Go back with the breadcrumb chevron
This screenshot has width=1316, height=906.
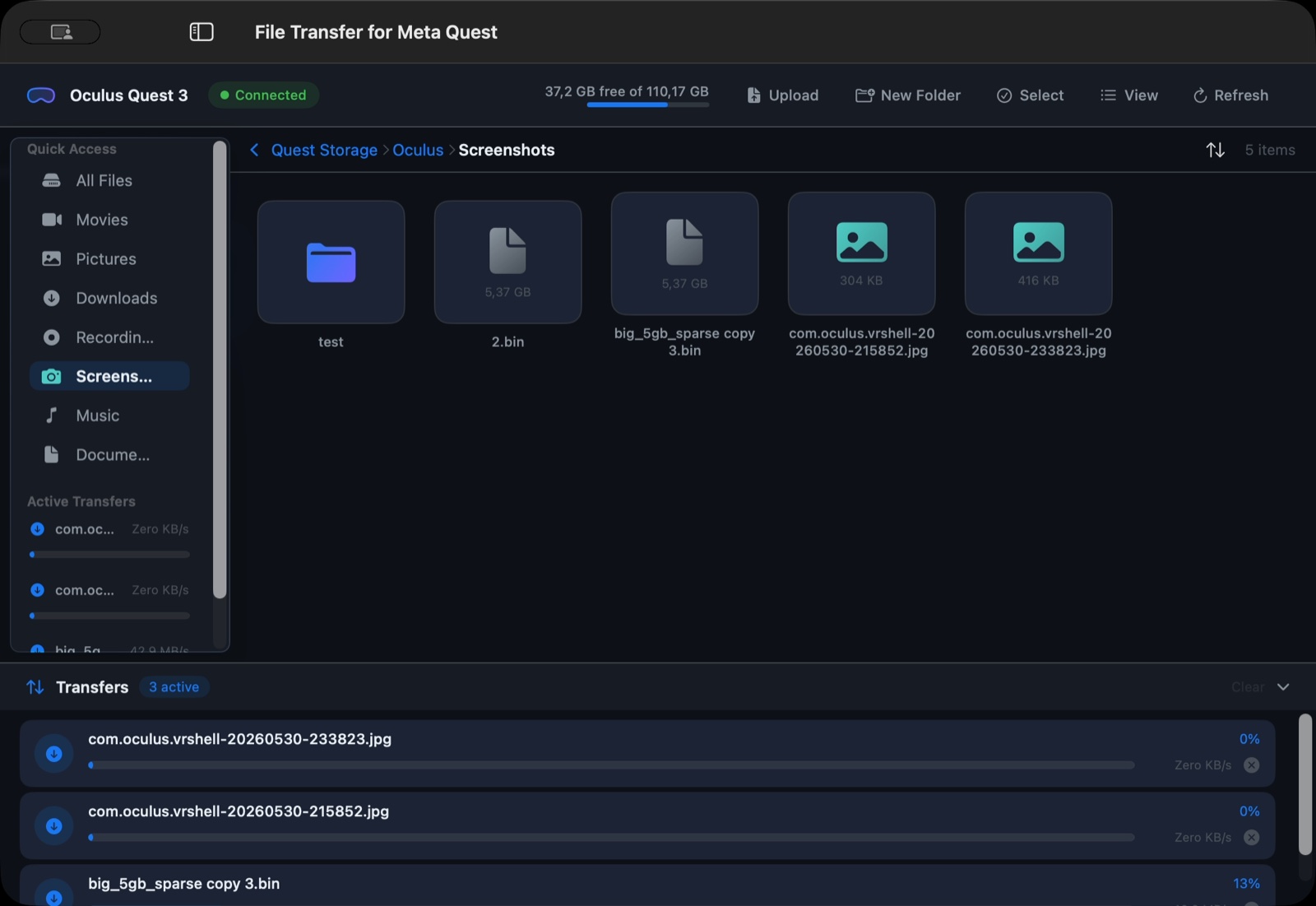(x=254, y=150)
